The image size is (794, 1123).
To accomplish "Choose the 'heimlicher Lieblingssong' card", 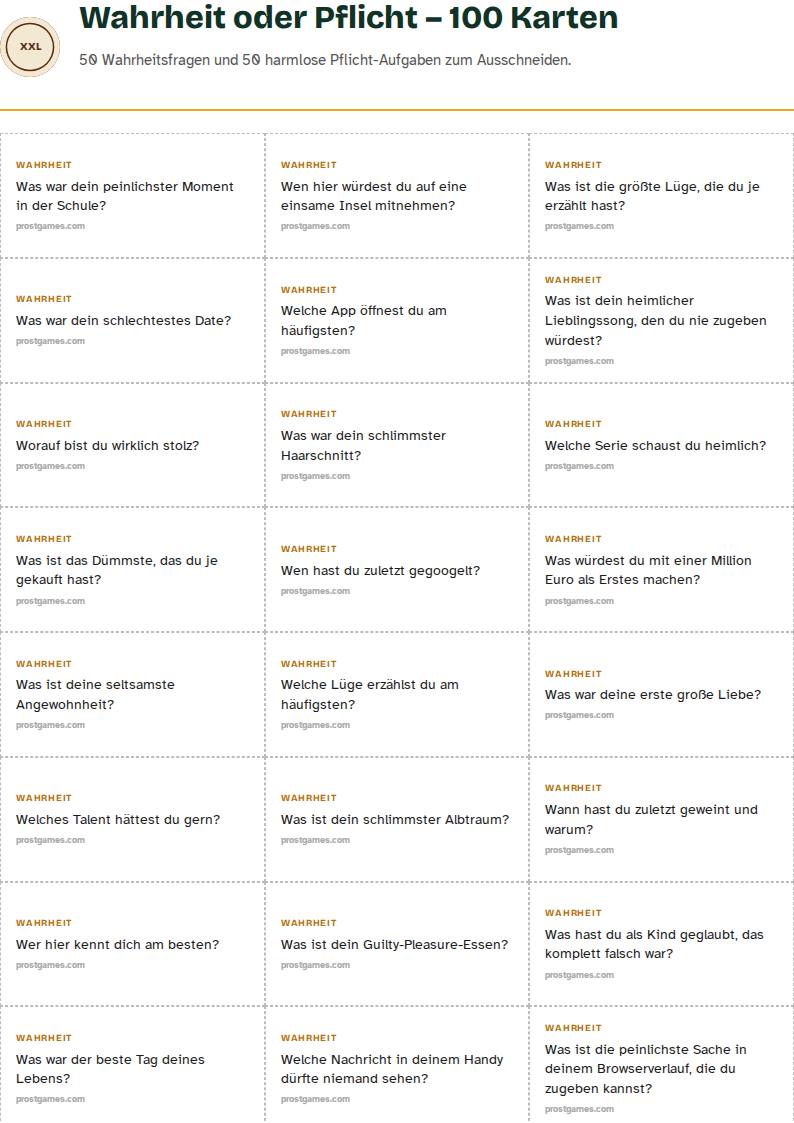I will point(662,320).
